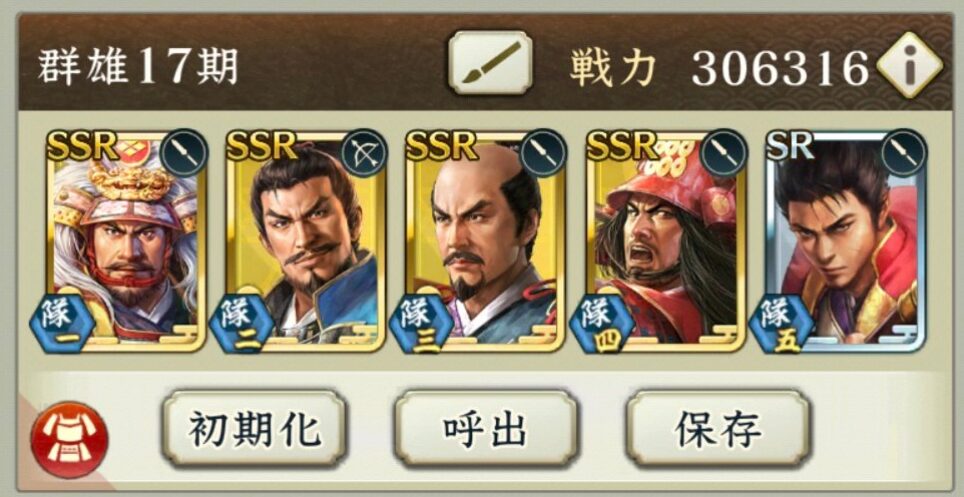Click the 隊五 hexagon badge
This screenshot has height=497, width=964.
tap(781, 324)
